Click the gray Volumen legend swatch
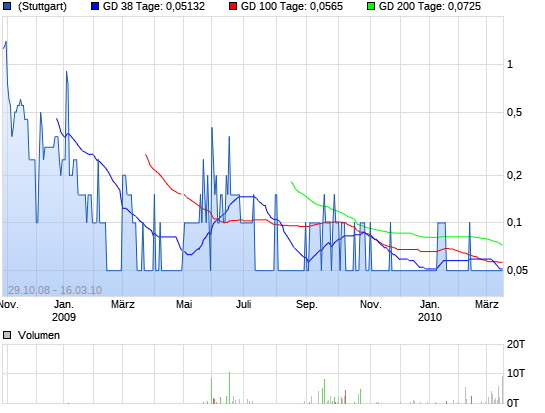The height and width of the screenshot is (413, 545). [x=7, y=335]
